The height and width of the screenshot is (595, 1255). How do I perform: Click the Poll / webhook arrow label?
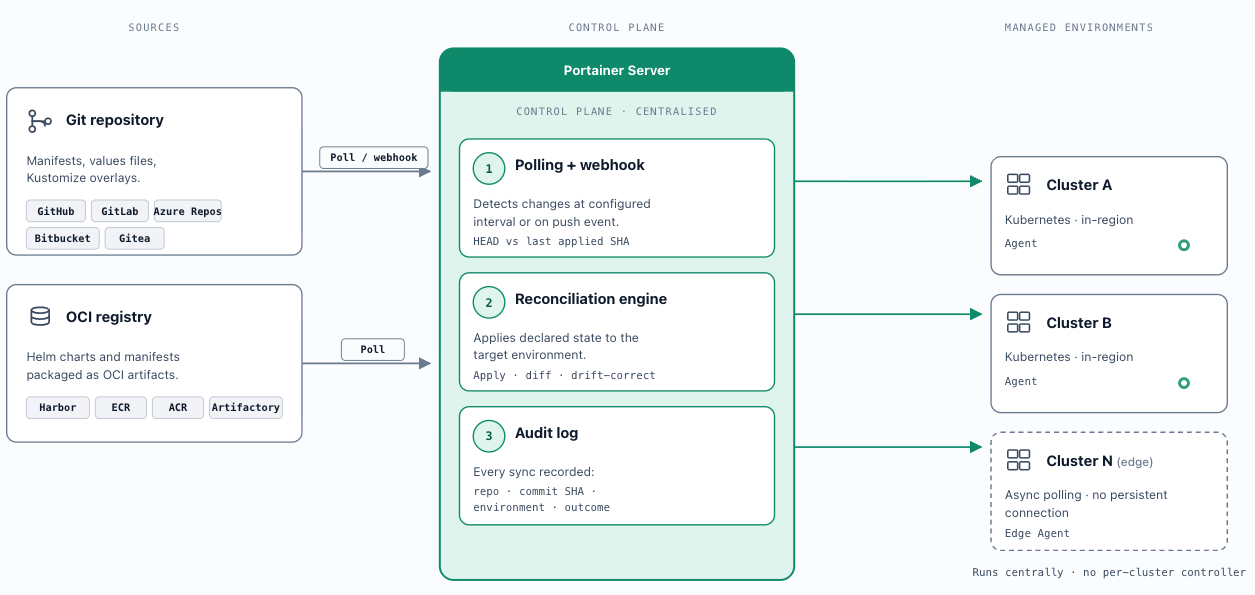tap(374, 157)
